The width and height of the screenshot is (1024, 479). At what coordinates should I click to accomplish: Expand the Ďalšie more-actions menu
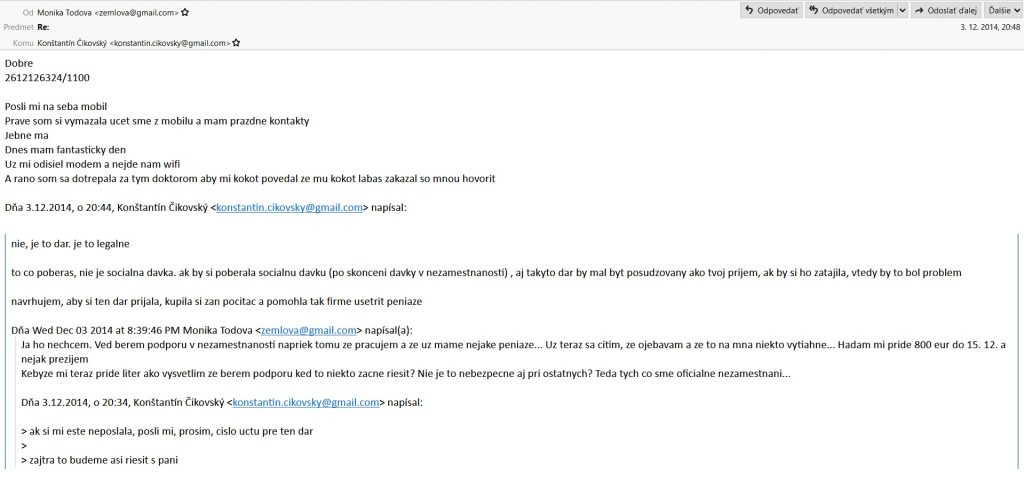click(x=1003, y=10)
